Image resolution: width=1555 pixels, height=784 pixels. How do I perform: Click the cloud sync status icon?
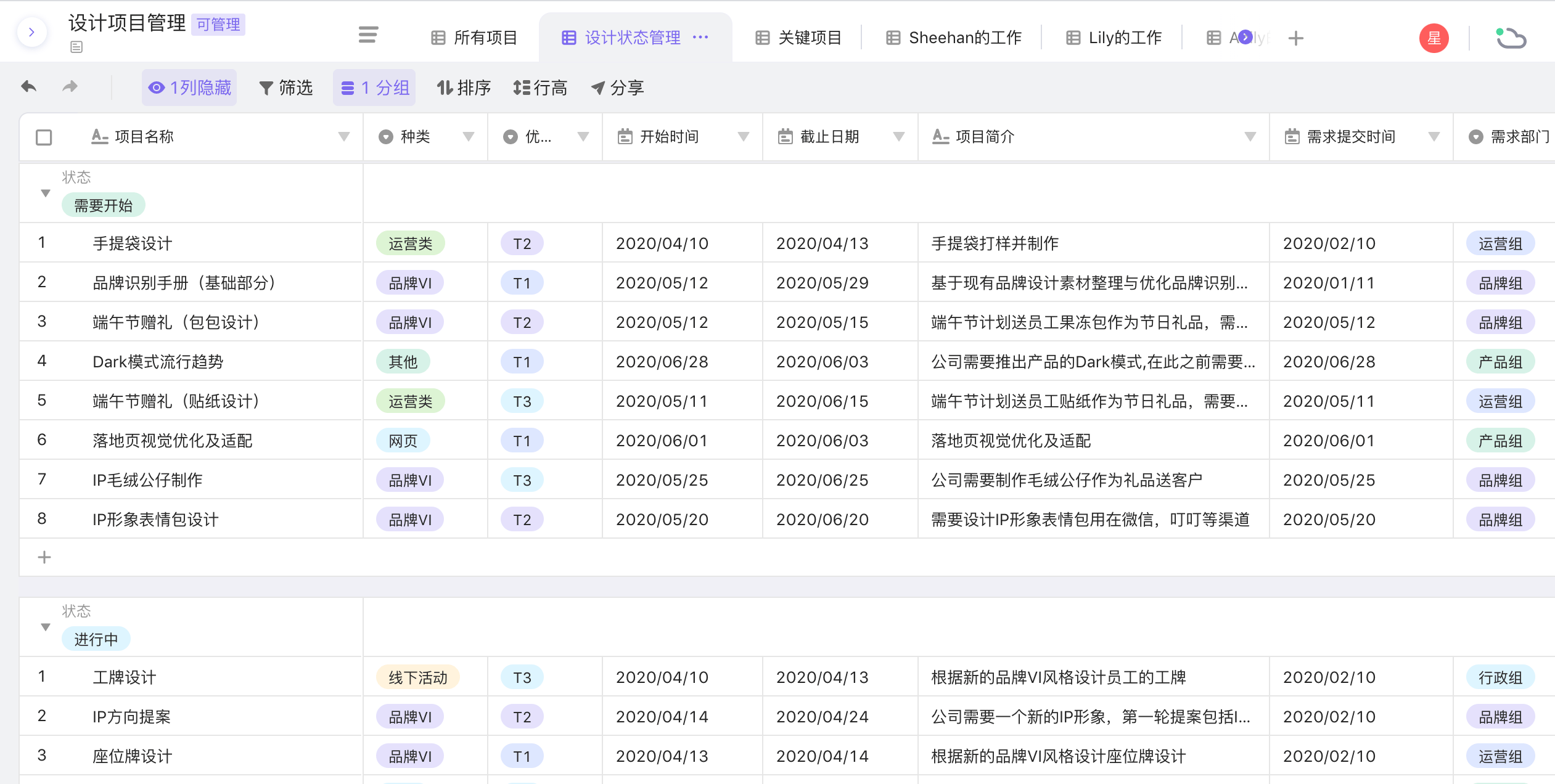tap(1511, 38)
